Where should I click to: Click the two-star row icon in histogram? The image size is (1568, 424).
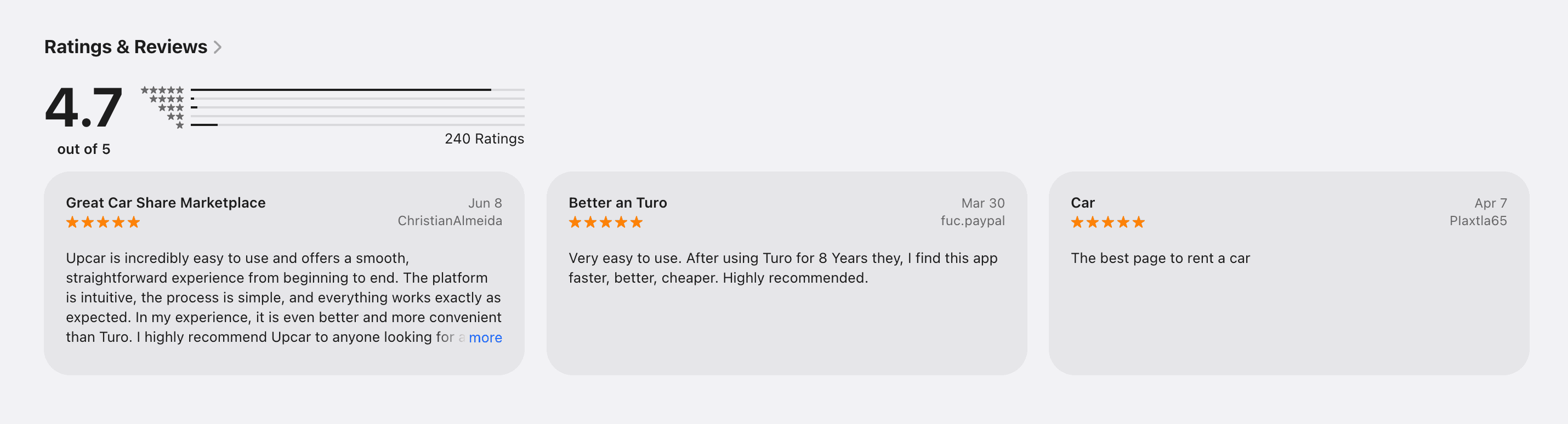click(x=175, y=116)
